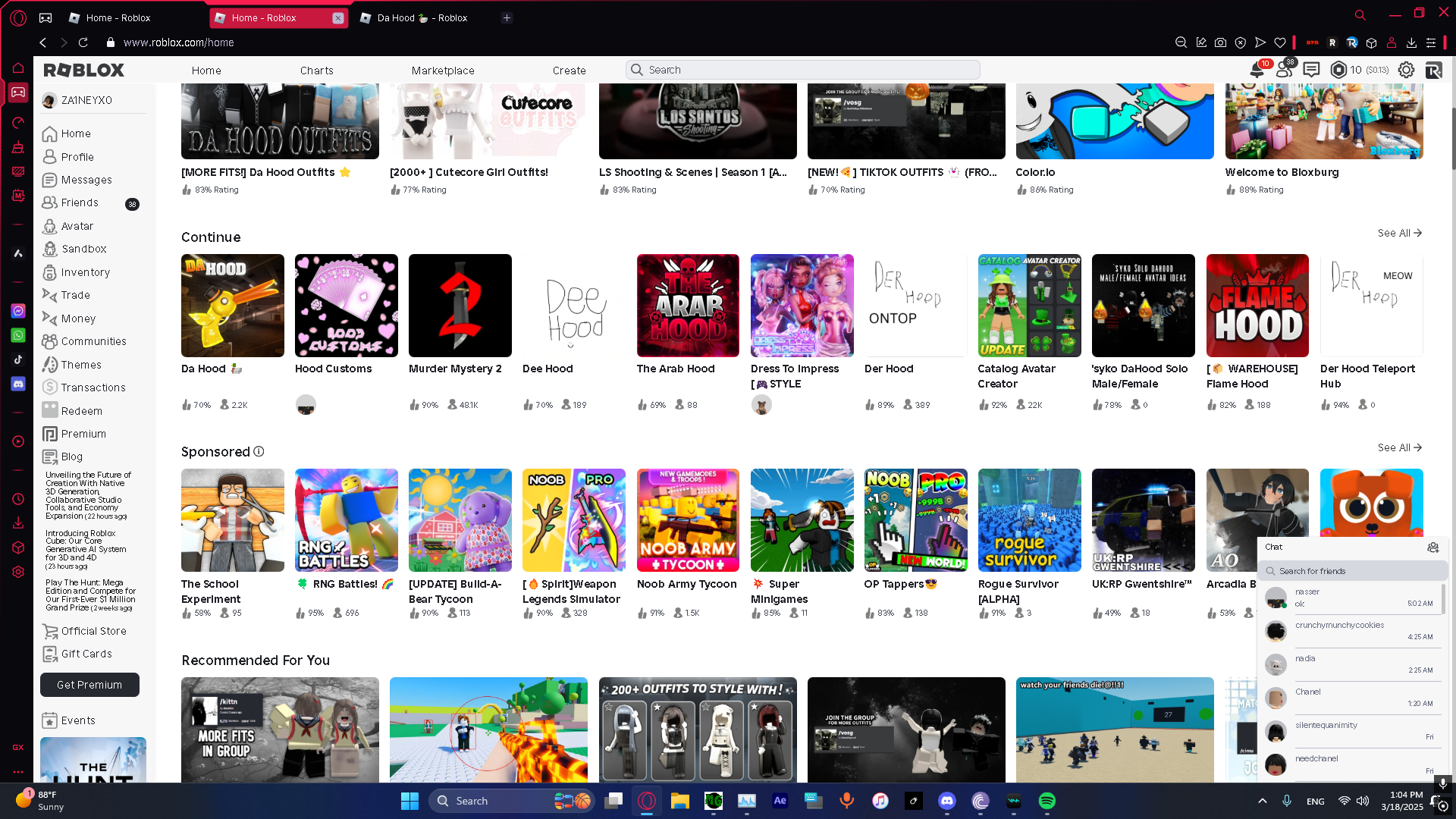This screenshot has width=1456, height=819.
Task: Expand See All for Continue section
Action: 1399,233
